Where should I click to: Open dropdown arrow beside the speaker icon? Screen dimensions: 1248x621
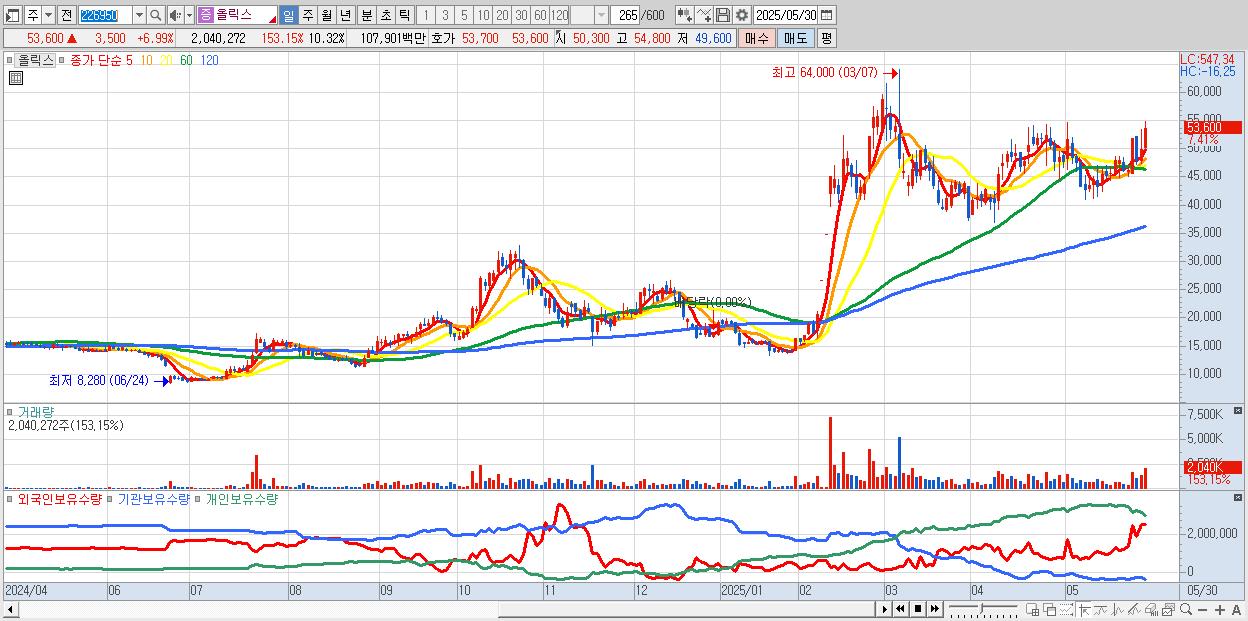pyautogui.click(x=189, y=15)
